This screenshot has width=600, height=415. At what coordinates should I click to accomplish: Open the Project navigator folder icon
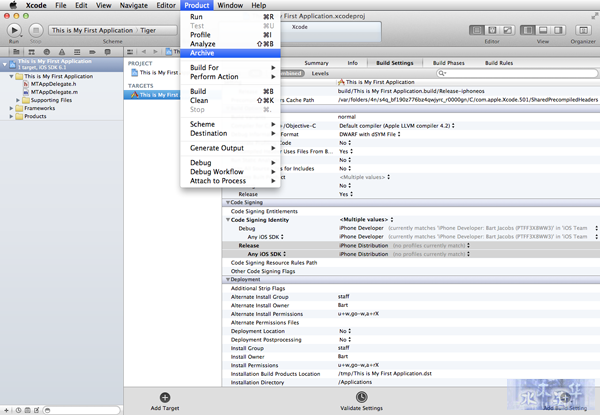tap(16, 52)
